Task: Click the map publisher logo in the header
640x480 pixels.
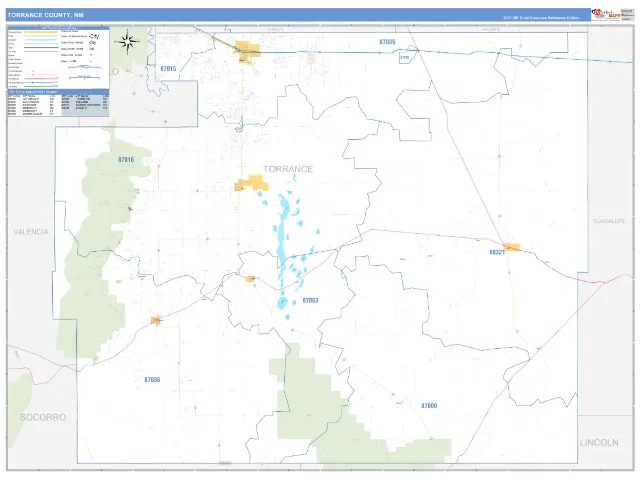Action: [606, 14]
